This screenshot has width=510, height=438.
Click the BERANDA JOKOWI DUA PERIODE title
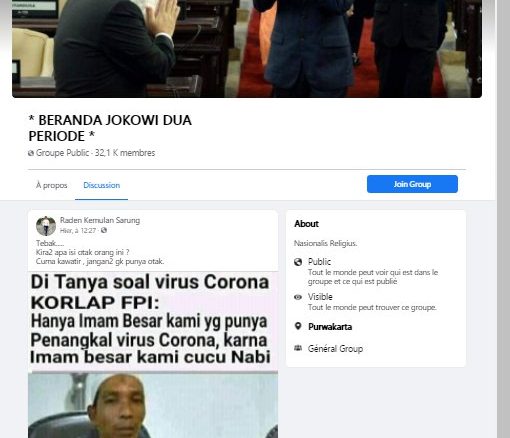110,128
